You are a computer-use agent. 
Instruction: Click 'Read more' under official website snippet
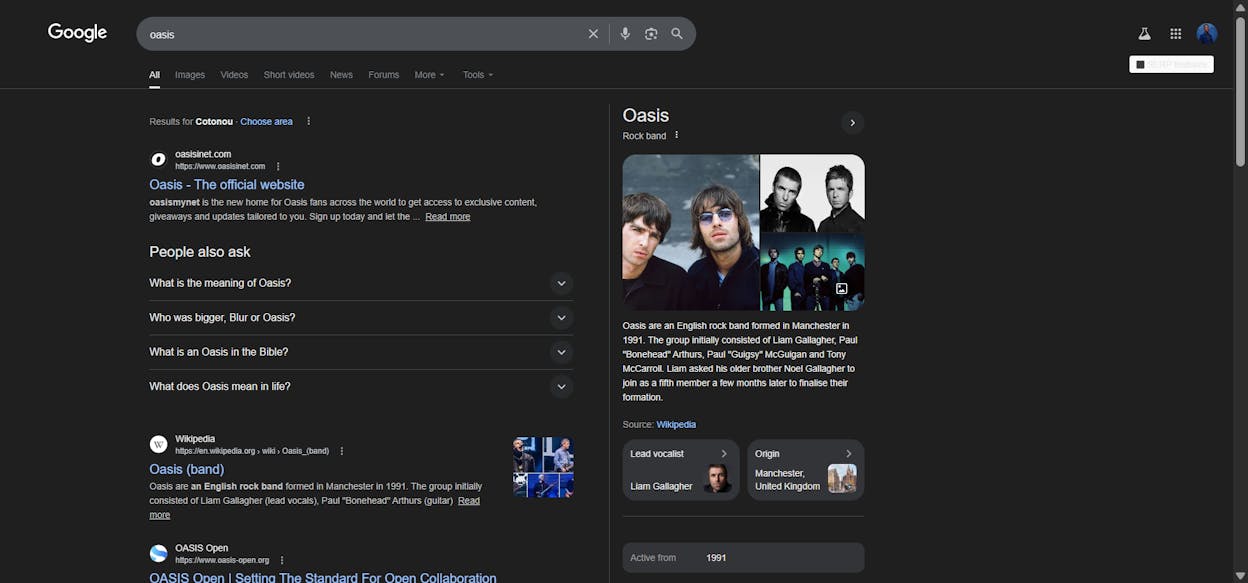(x=447, y=217)
